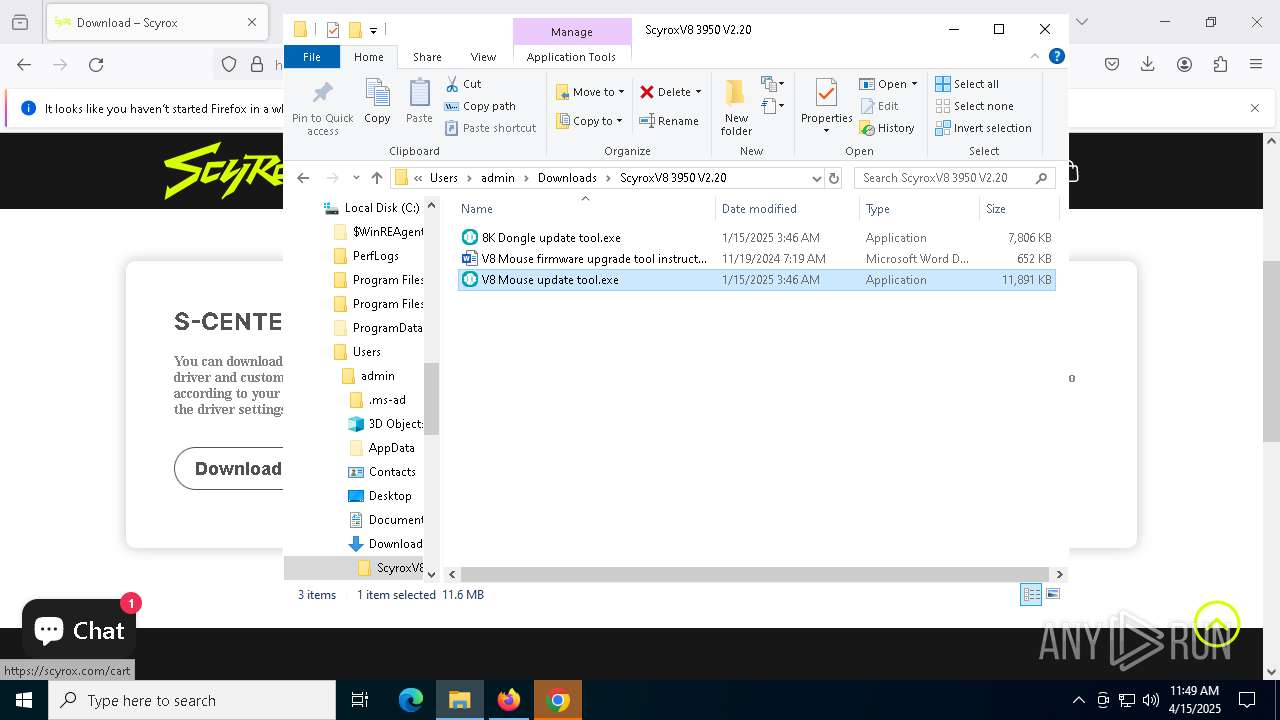Expand the Delete options arrow
Image resolution: width=1280 pixels, height=720 pixels.
pos(698,92)
